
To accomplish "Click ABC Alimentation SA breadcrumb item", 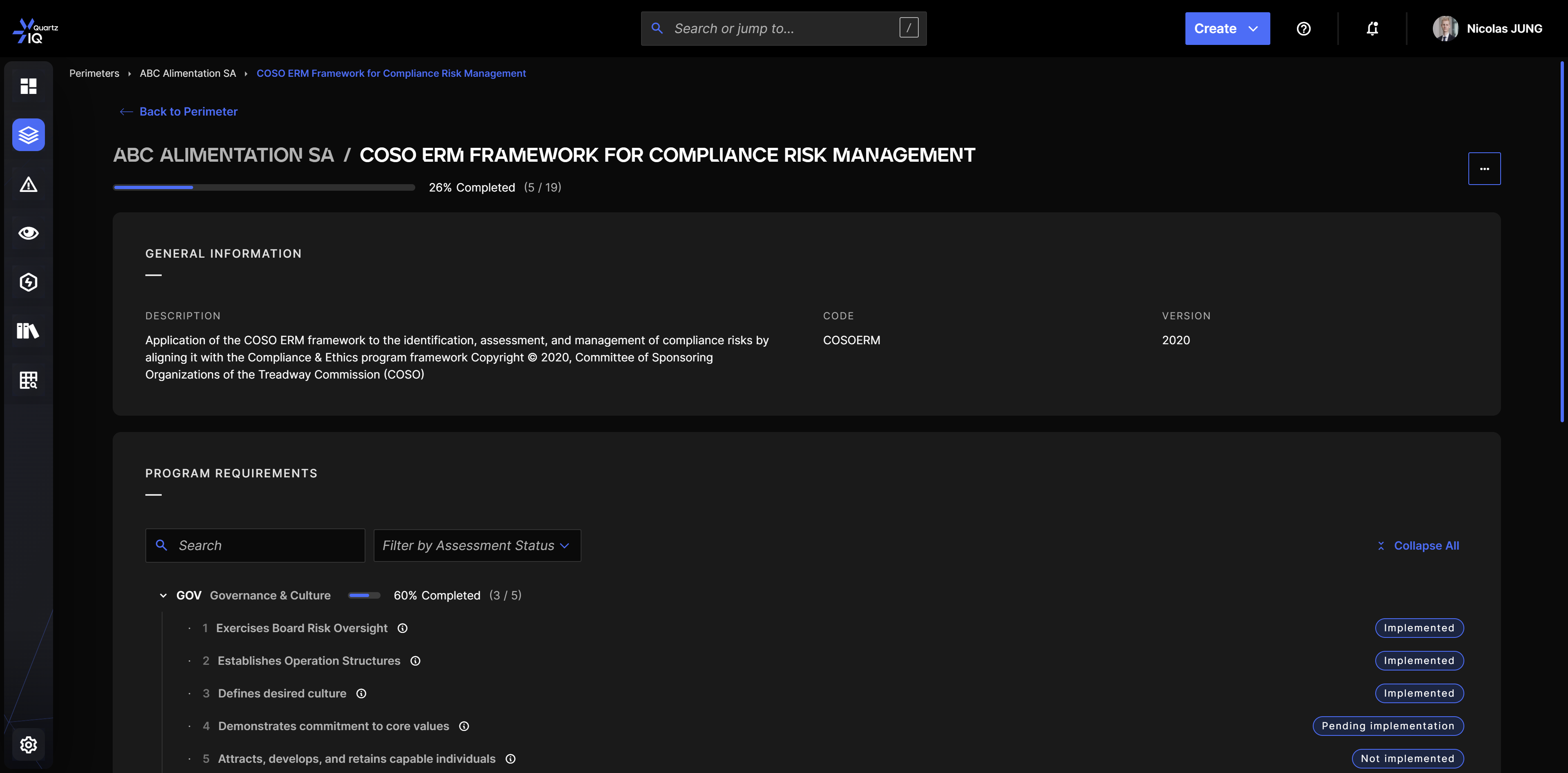I will click(187, 73).
